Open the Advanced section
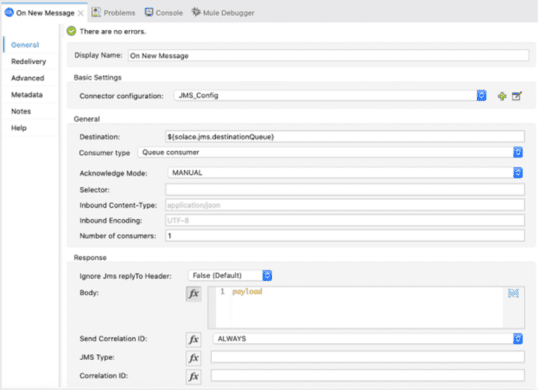This screenshot has height=390, width=539. click(x=28, y=78)
